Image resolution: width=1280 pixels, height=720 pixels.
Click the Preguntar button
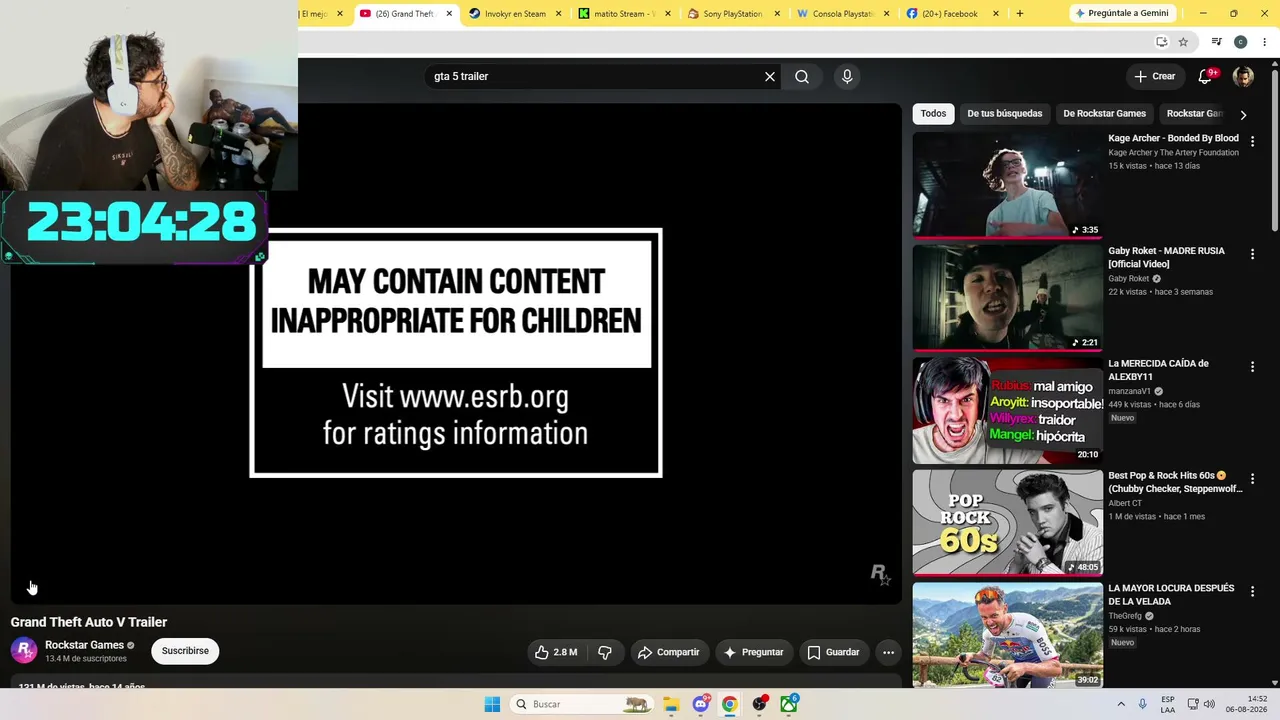tap(753, 652)
